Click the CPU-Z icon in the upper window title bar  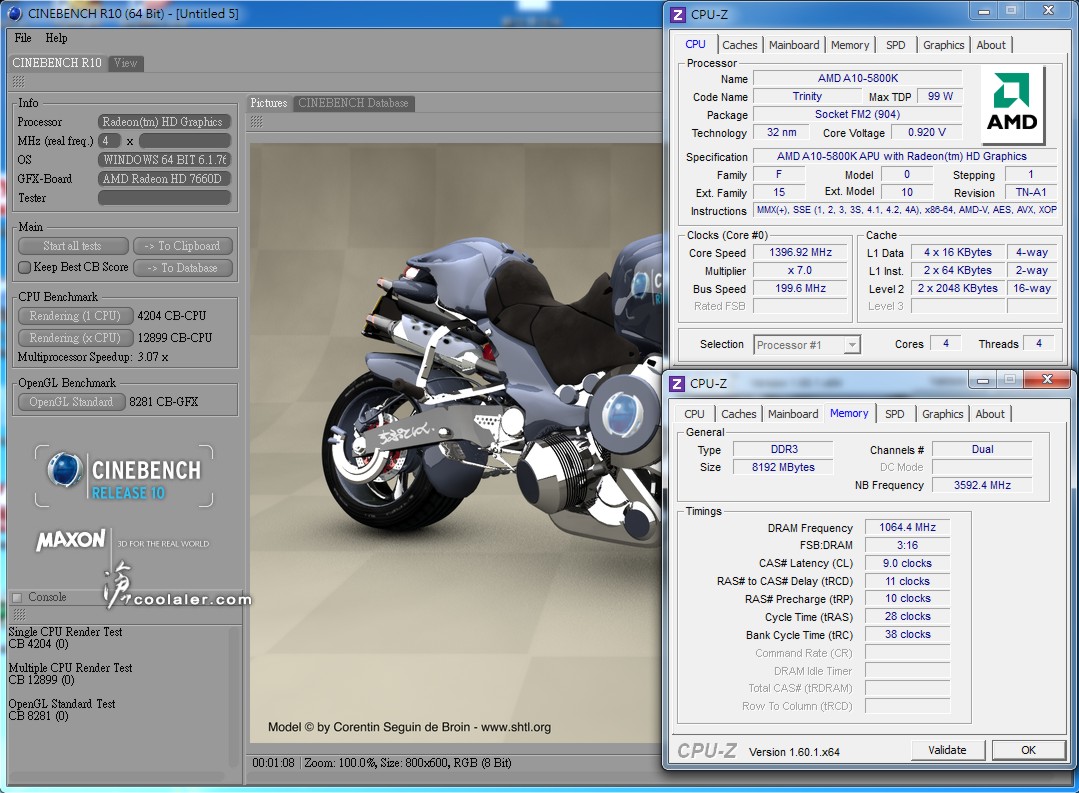point(677,14)
